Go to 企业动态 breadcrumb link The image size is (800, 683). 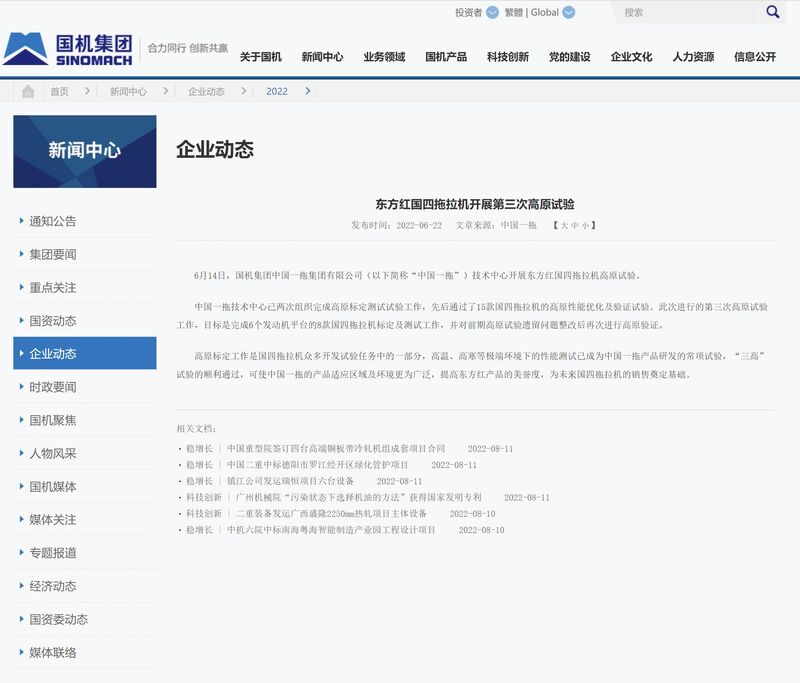click(x=206, y=91)
